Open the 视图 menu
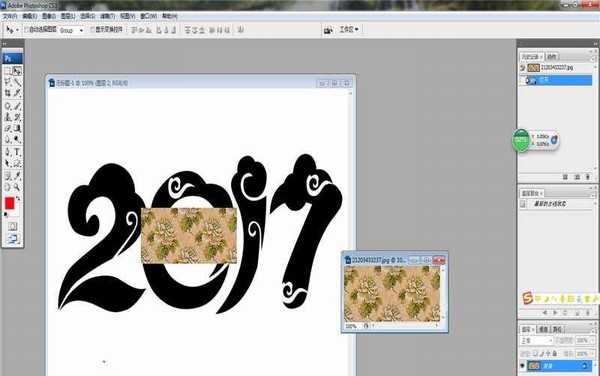This screenshot has width=600, height=376. (x=127, y=16)
